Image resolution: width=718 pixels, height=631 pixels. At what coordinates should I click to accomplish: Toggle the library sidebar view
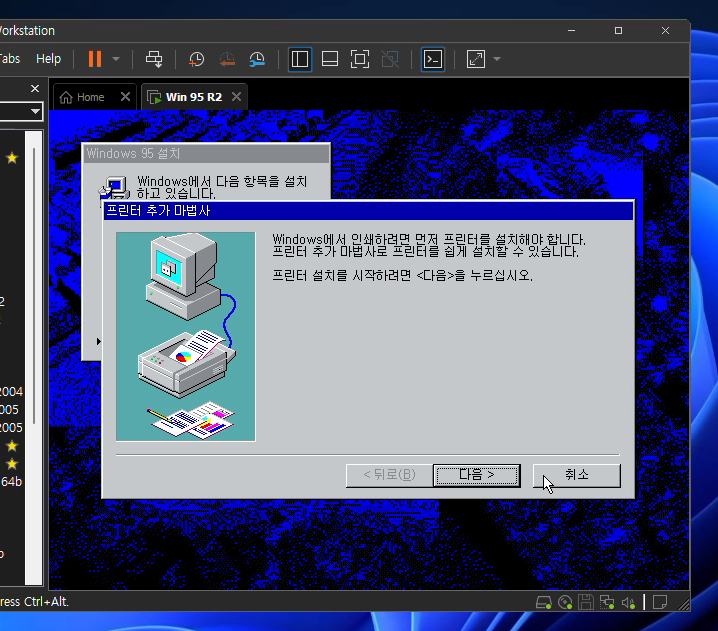pos(300,59)
